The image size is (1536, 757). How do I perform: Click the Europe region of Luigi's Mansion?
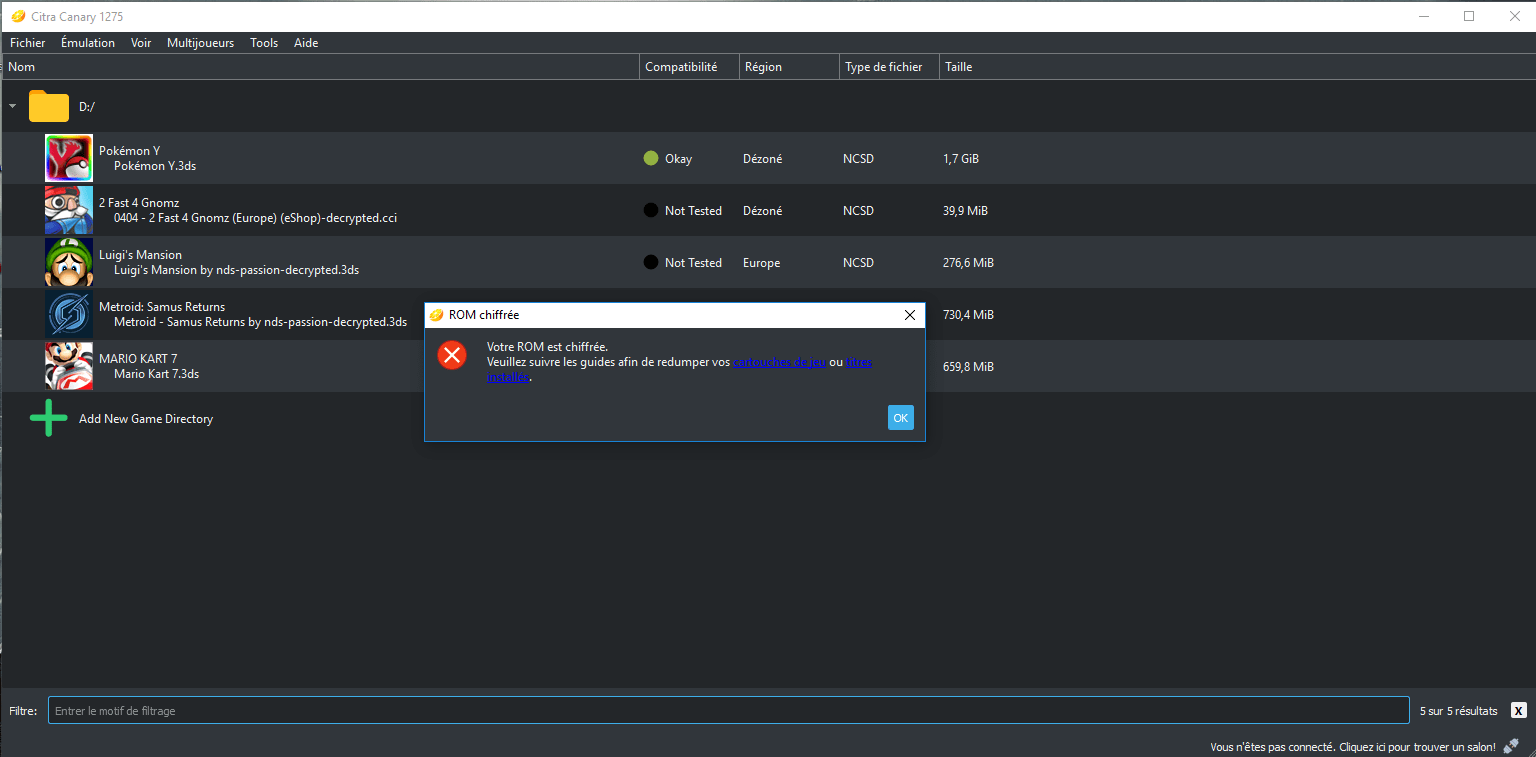pyautogui.click(x=761, y=263)
